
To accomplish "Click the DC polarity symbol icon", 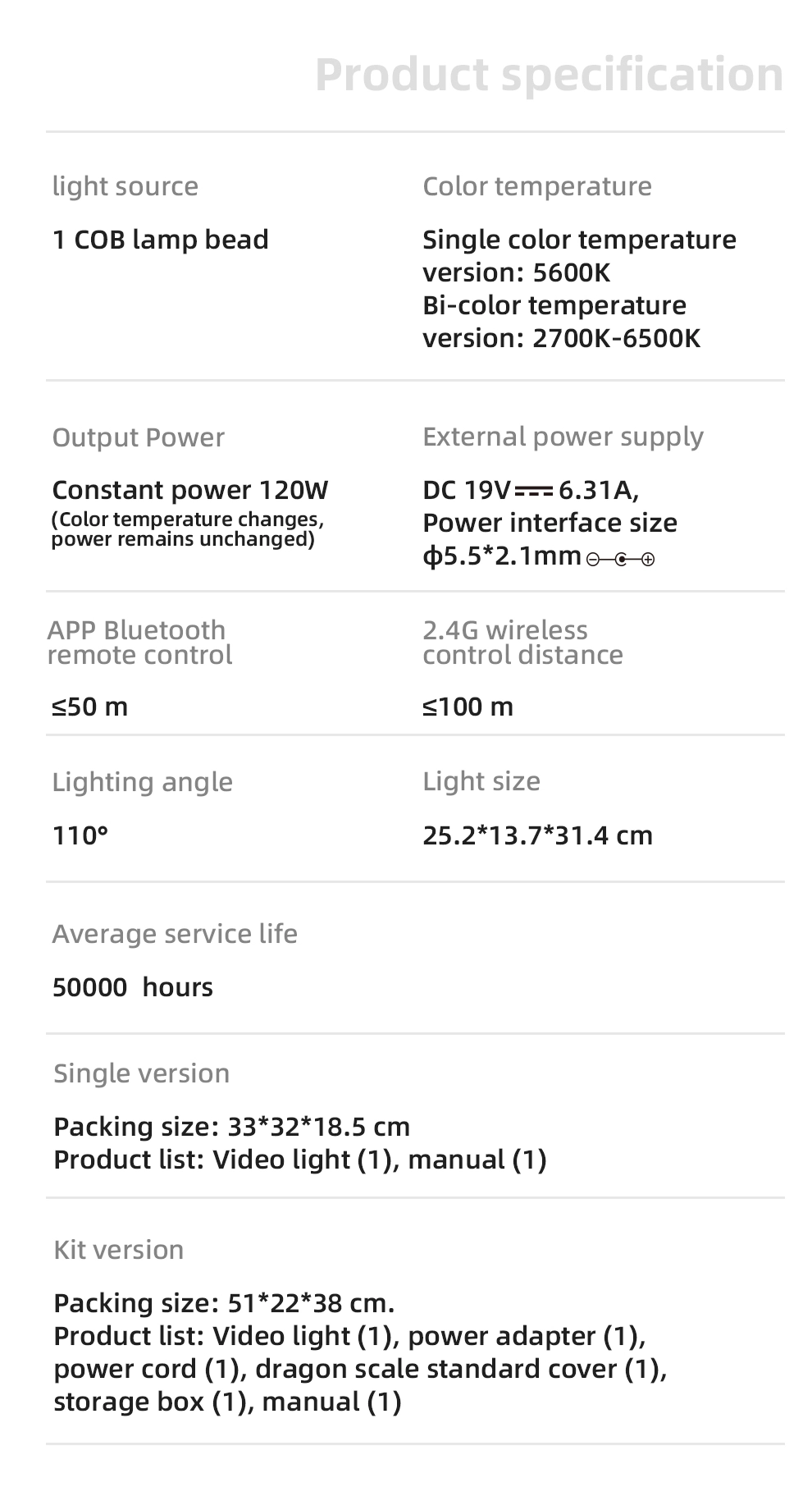I will (622, 560).
